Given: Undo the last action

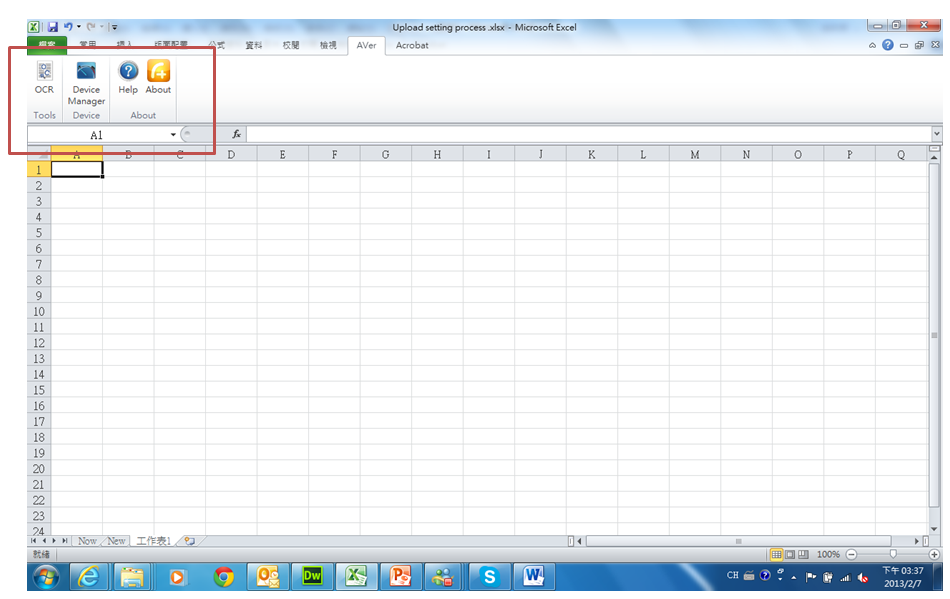Looking at the screenshot, I should (x=68, y=27).
